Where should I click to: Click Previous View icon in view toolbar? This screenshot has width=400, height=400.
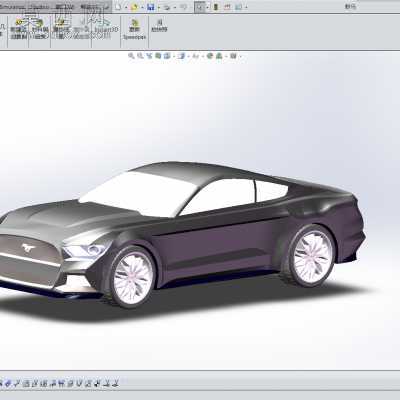[150, 56]
